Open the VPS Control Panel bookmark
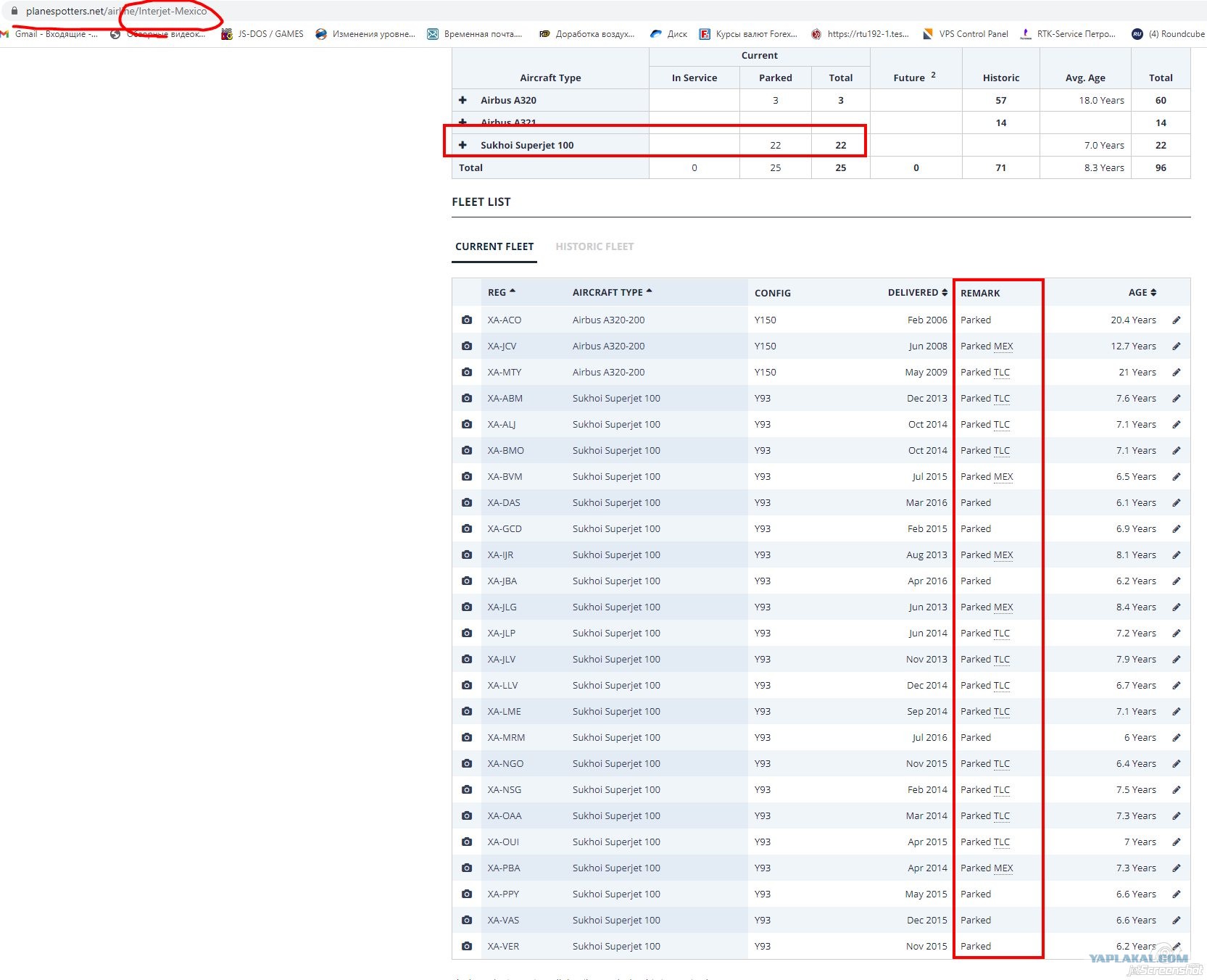 966,34
